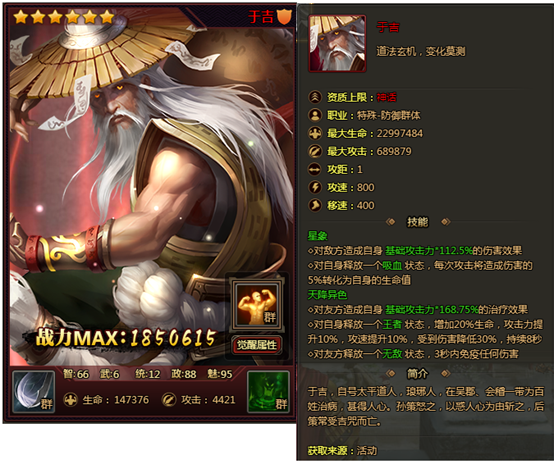Viewport: 554px width, 464px height.
Task: Open the 于吉 portrait thumbnail
Action: click(x=337, y=43)
